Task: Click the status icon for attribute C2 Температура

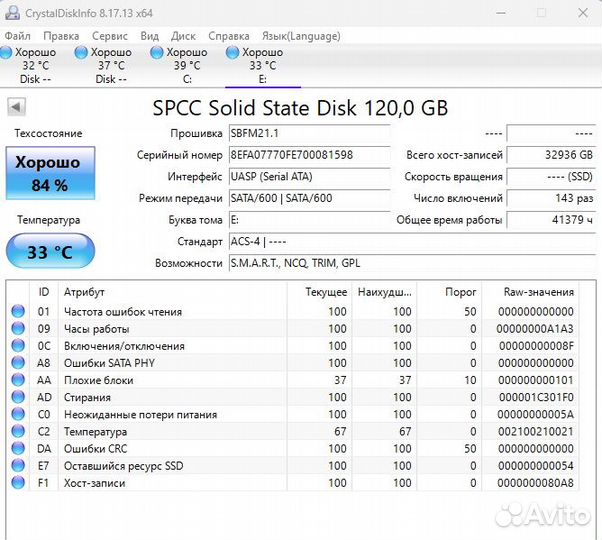Action: [18, 431]
